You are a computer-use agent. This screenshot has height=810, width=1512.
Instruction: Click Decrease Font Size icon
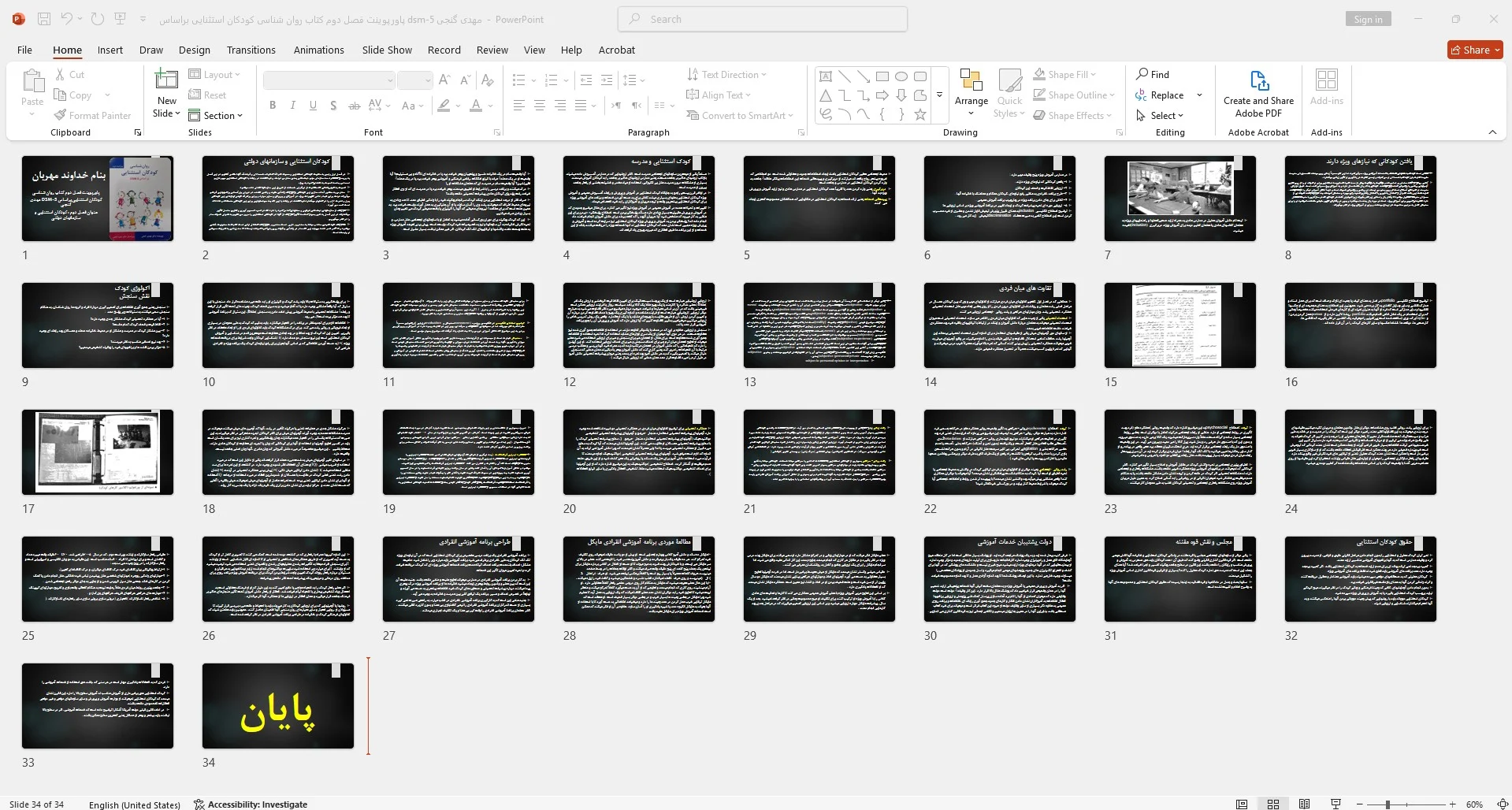[465, 80]
